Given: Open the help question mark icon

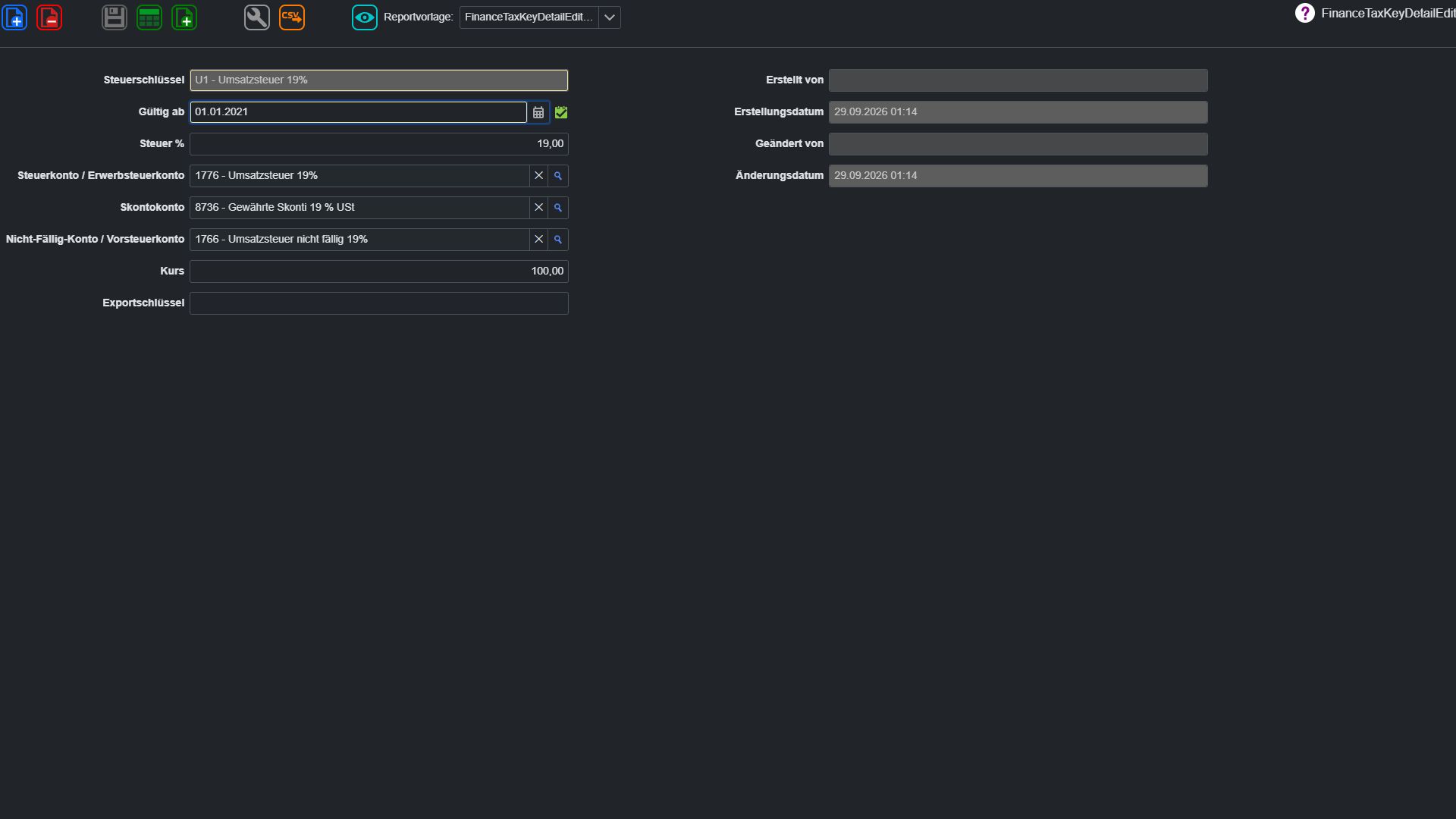Looking at the screenshot, I should (1304, 13).
